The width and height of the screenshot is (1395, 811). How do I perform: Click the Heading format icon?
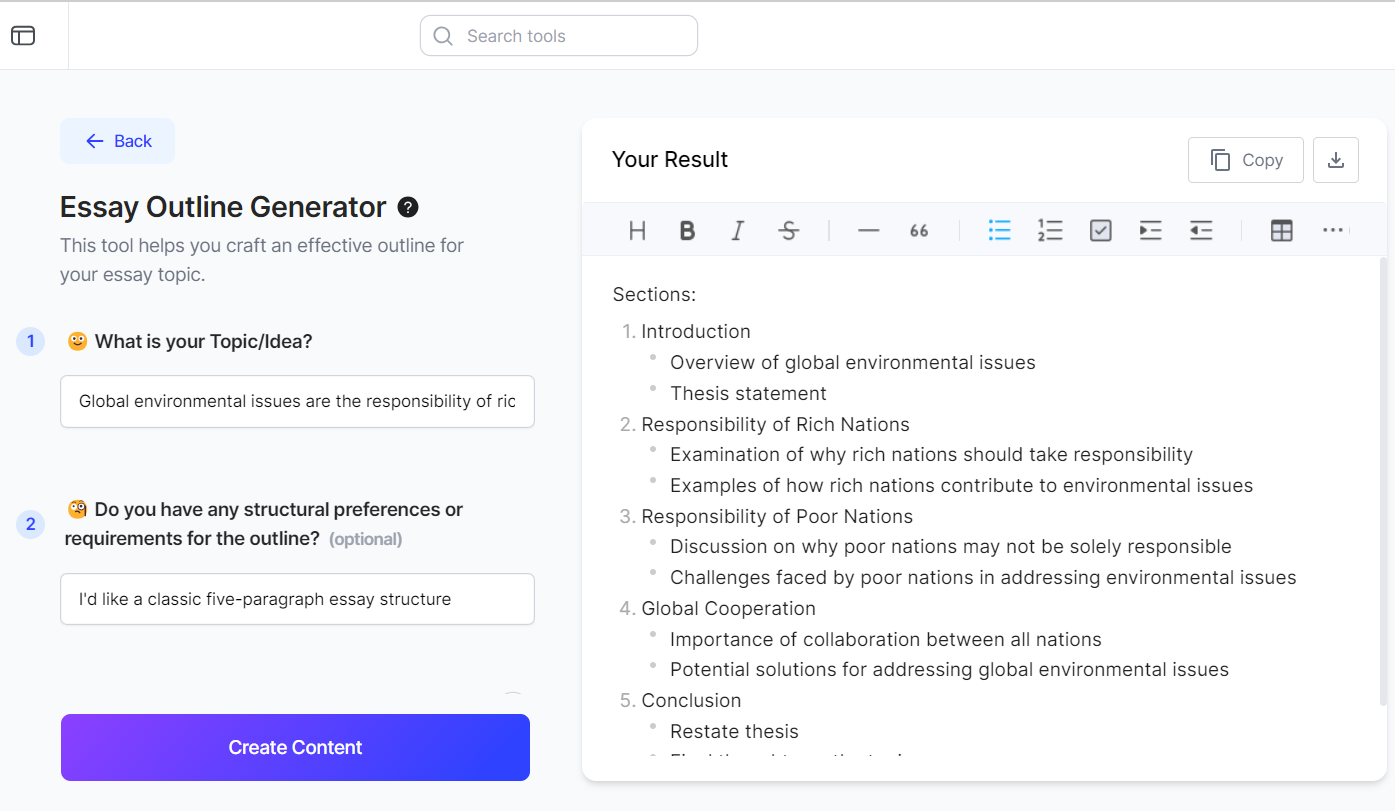pos(637,231)
